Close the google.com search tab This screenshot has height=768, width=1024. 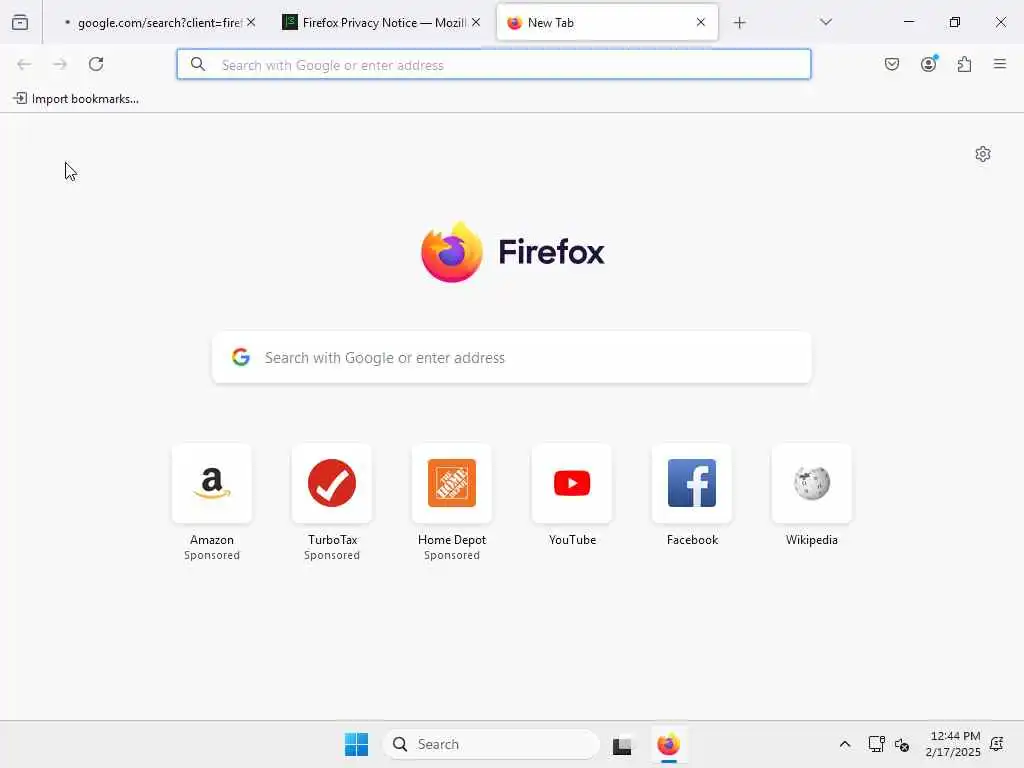coord(251,22)
